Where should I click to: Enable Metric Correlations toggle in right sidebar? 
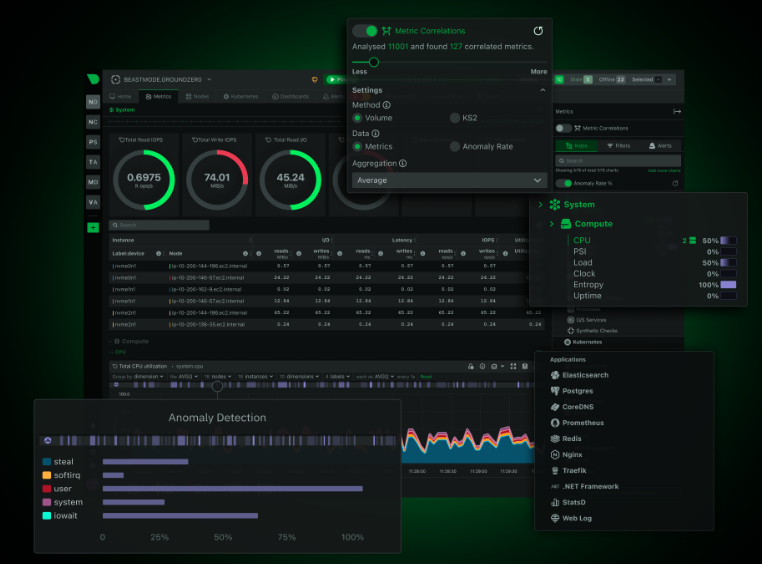563,128
